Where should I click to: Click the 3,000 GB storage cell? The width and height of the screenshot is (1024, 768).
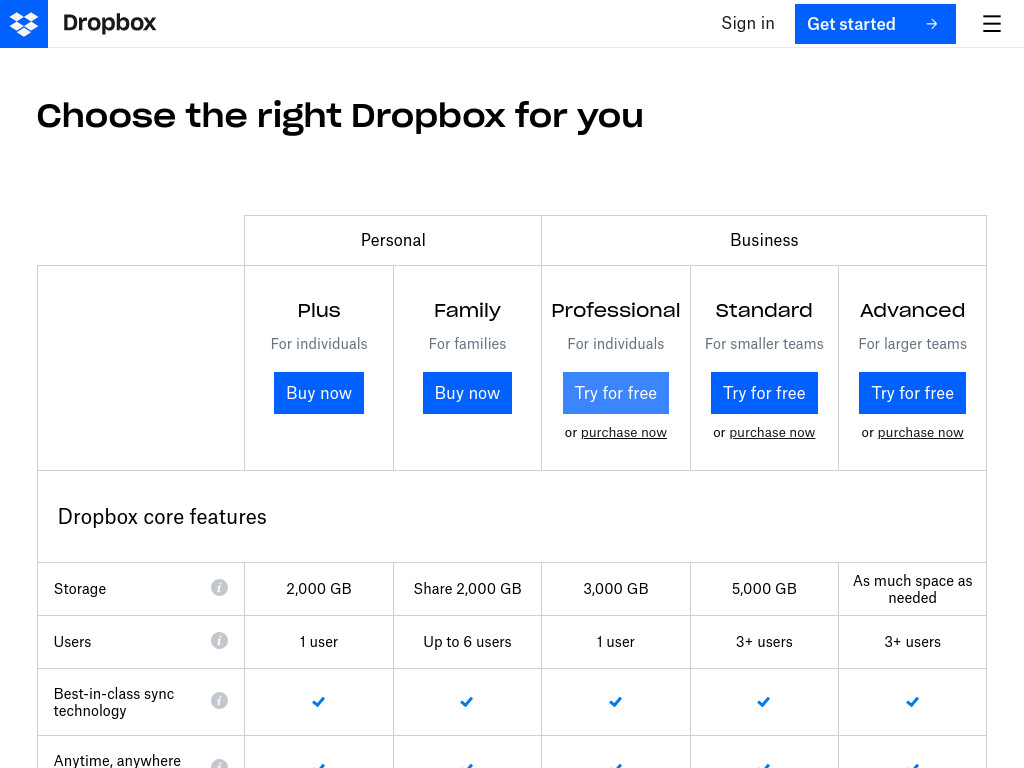point(616,589)
